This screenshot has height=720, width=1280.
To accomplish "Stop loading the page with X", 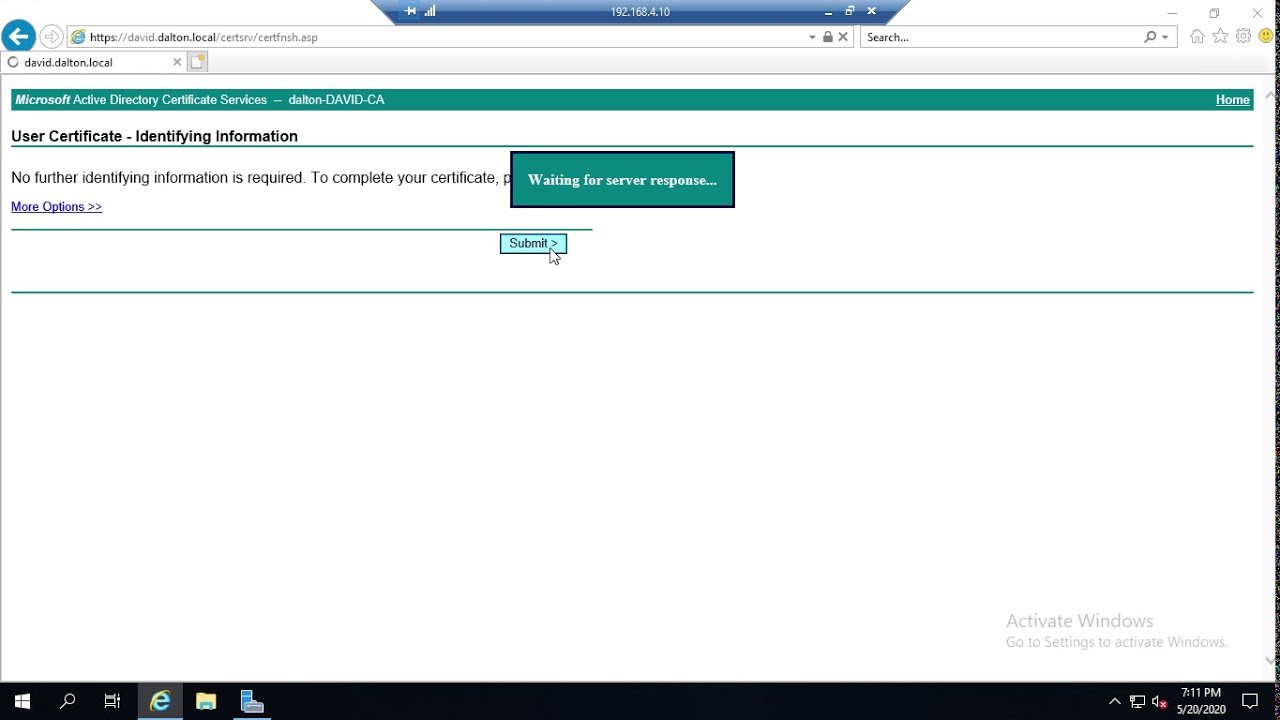I will click(843, 37).
